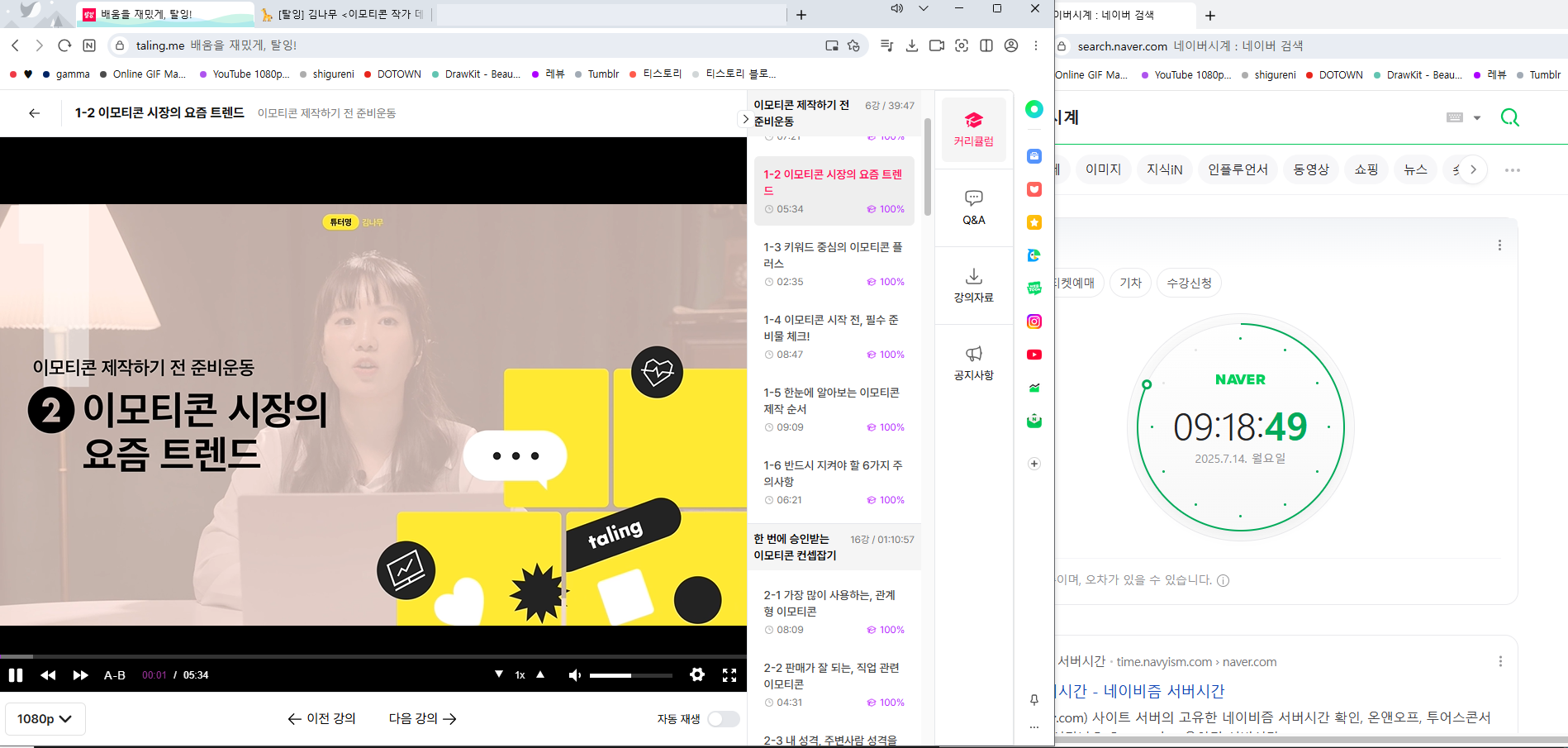
Task: Expand more Naver search tabs with arrow
Action: pyautogui.click(x=1473, y=169)
